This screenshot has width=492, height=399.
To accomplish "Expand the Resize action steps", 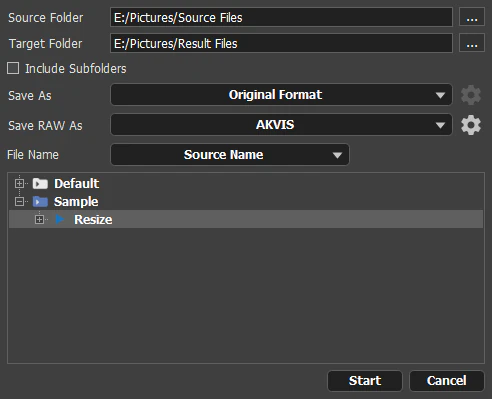I will [x=39, y=219].
